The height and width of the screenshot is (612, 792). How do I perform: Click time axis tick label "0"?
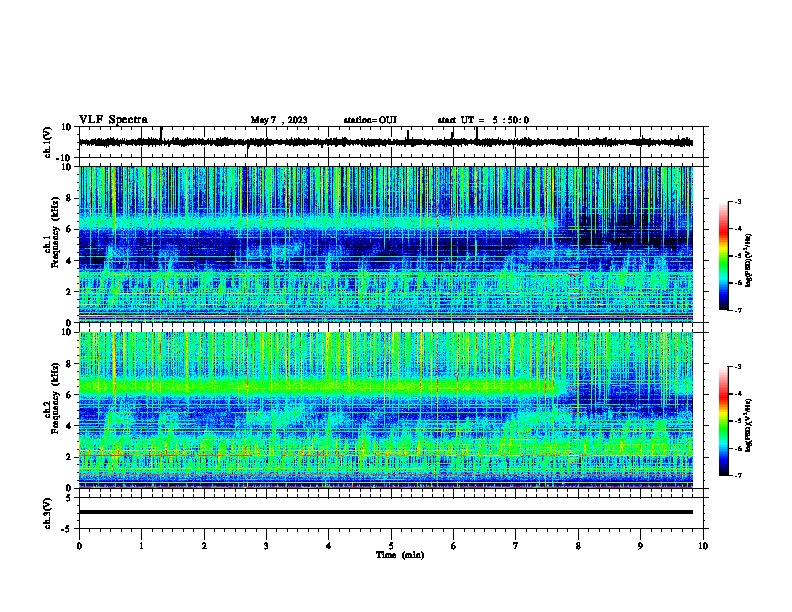(x=79, y=546)
